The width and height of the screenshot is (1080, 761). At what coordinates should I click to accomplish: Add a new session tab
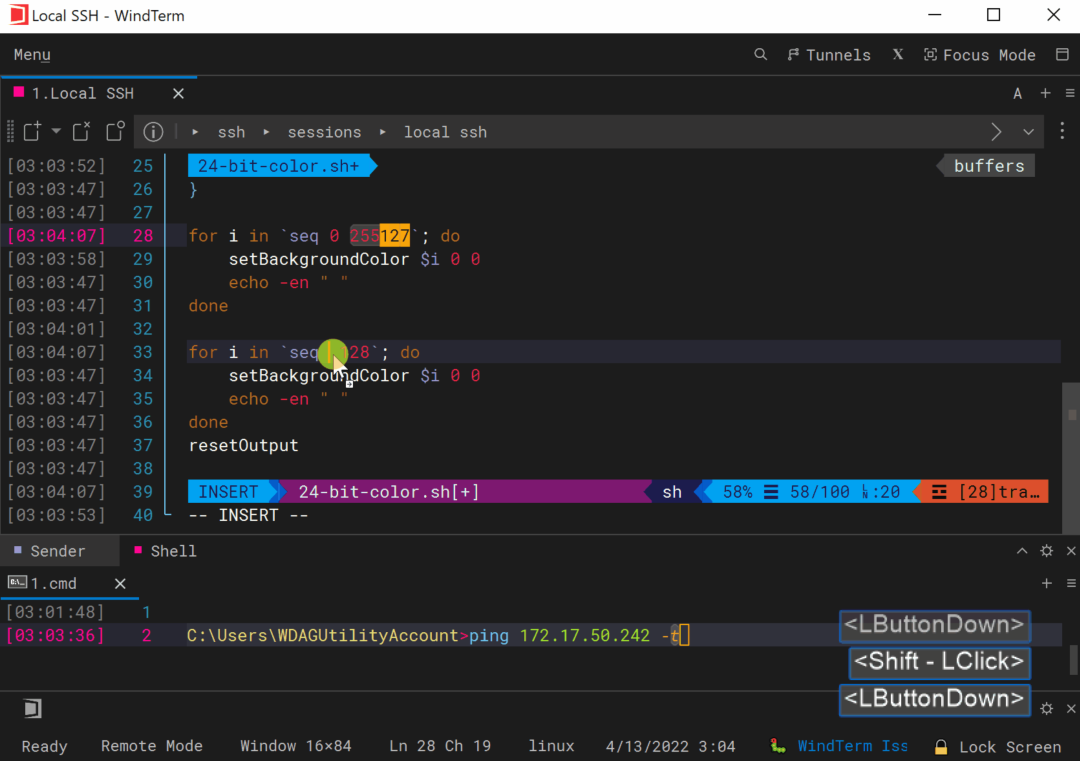point(1046,93)
